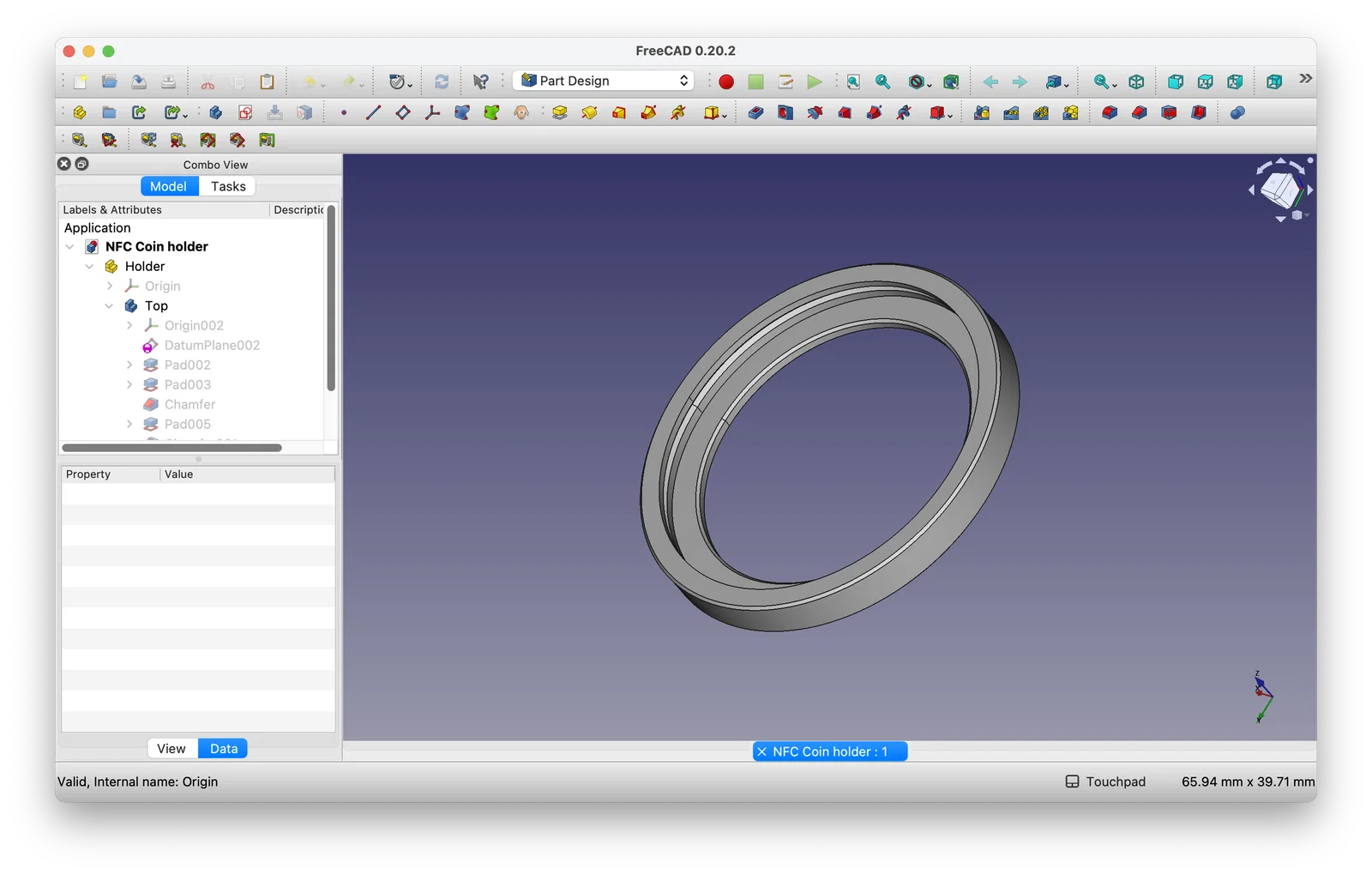Click the Touchpad navigation style button
The width and height of the screenshot is (1372, 875).
point(1106,781)
